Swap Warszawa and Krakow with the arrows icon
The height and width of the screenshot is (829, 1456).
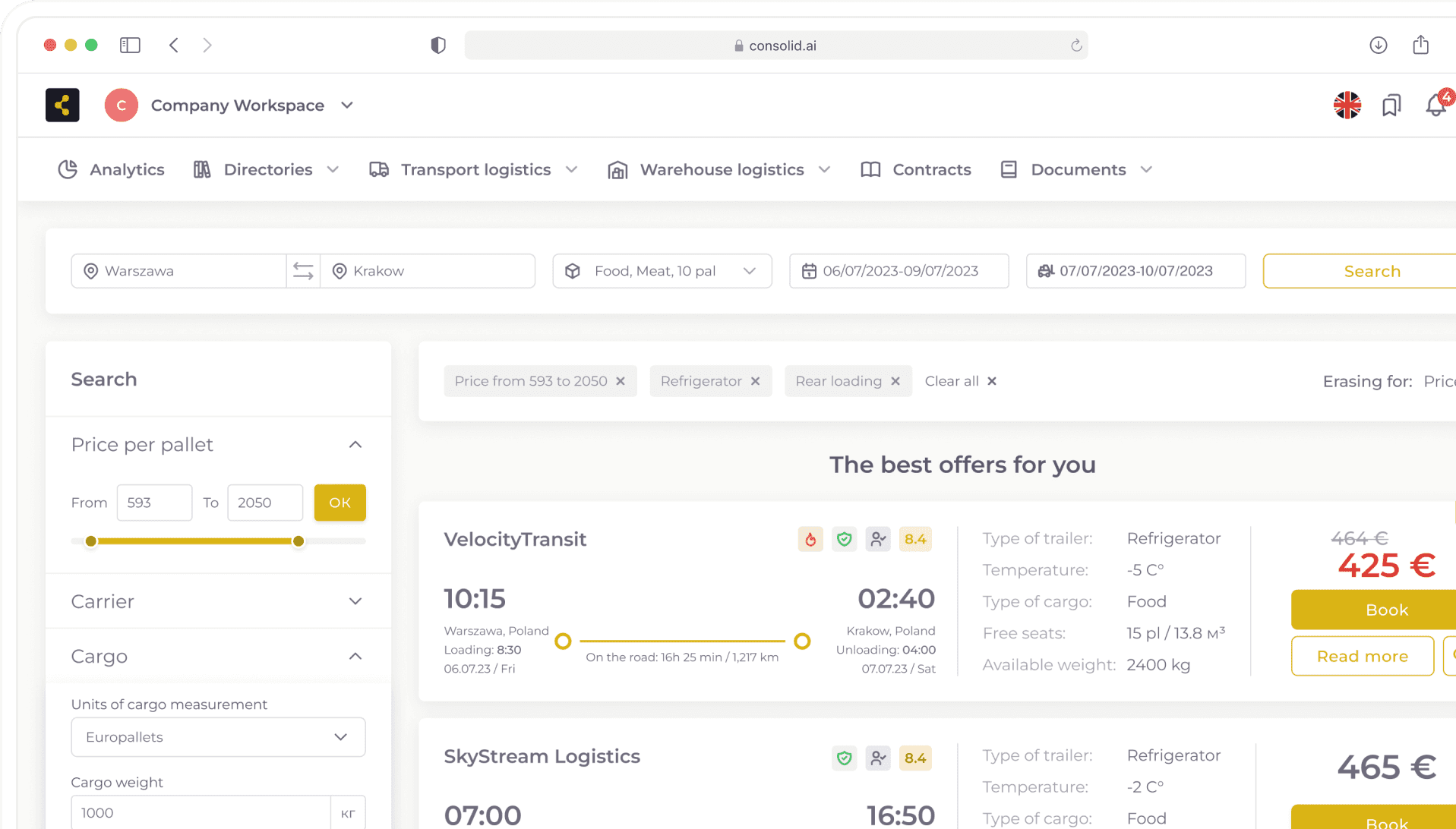pos(302,270)
